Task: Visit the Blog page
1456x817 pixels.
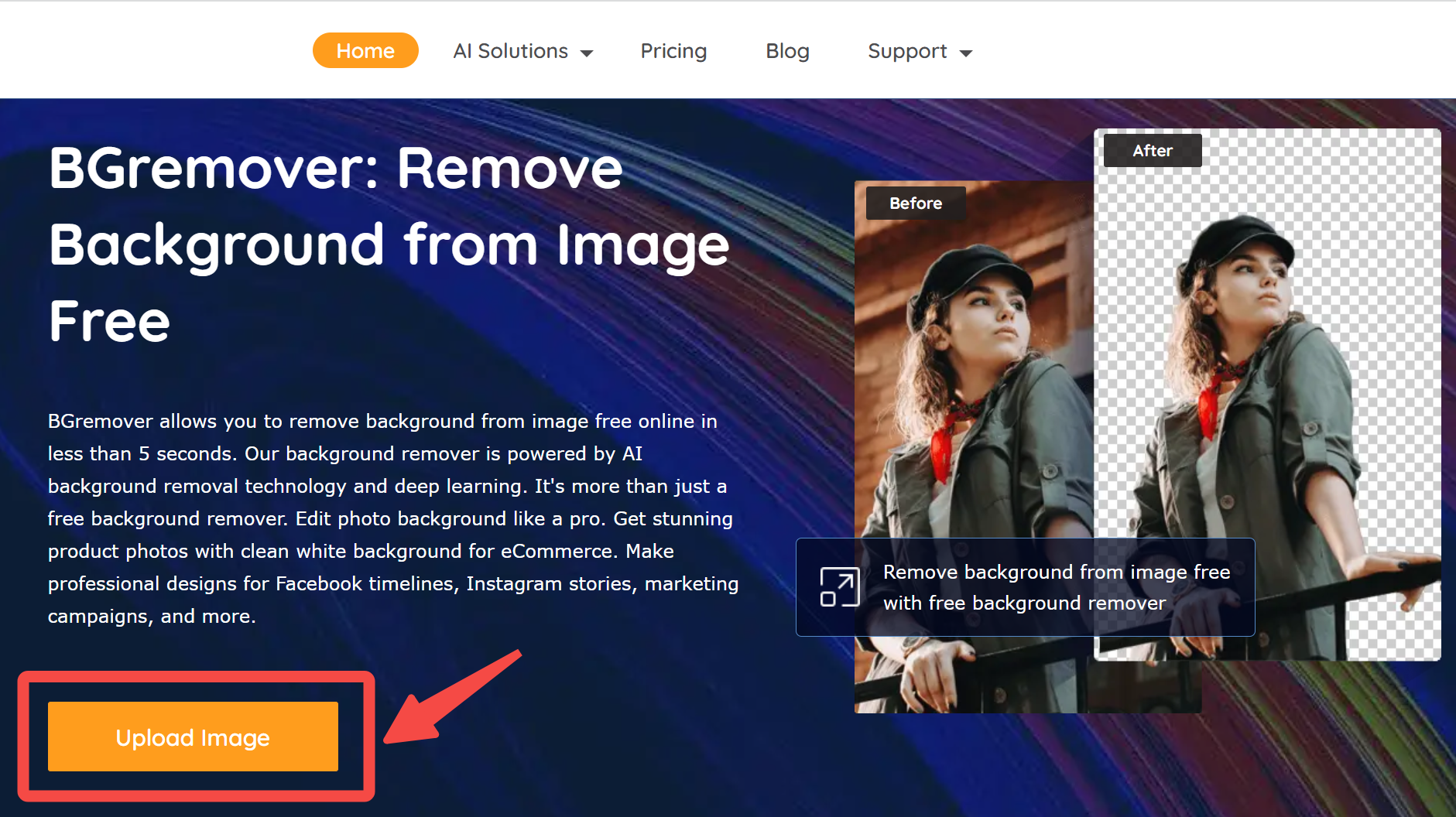Action: (x=787, y=51)
